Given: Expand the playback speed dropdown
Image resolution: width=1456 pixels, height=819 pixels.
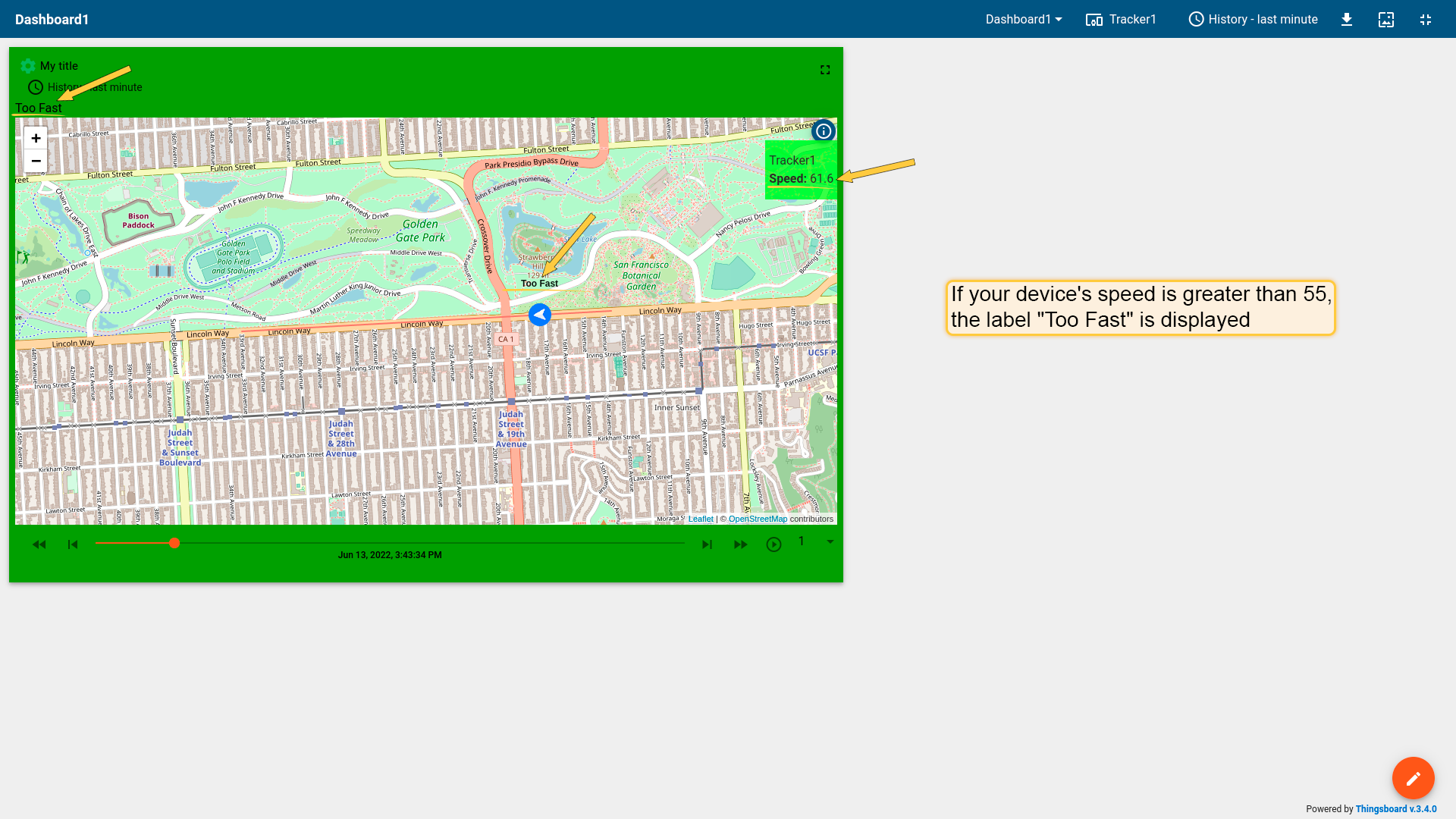Looking at the screenshot, I should pyautogui.click(x=830, y=541).
